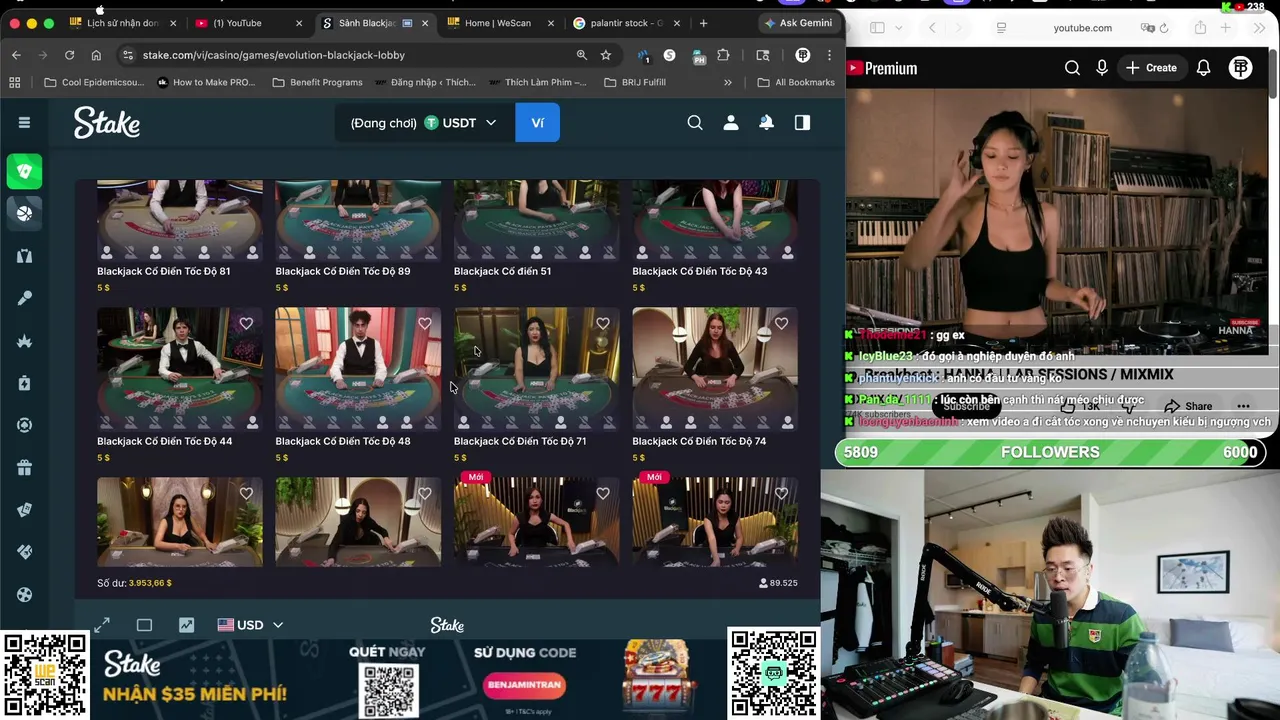The image size is (1280, 720).
Task: Subscribe to the HANNA channel
Action: click(966, 406)
